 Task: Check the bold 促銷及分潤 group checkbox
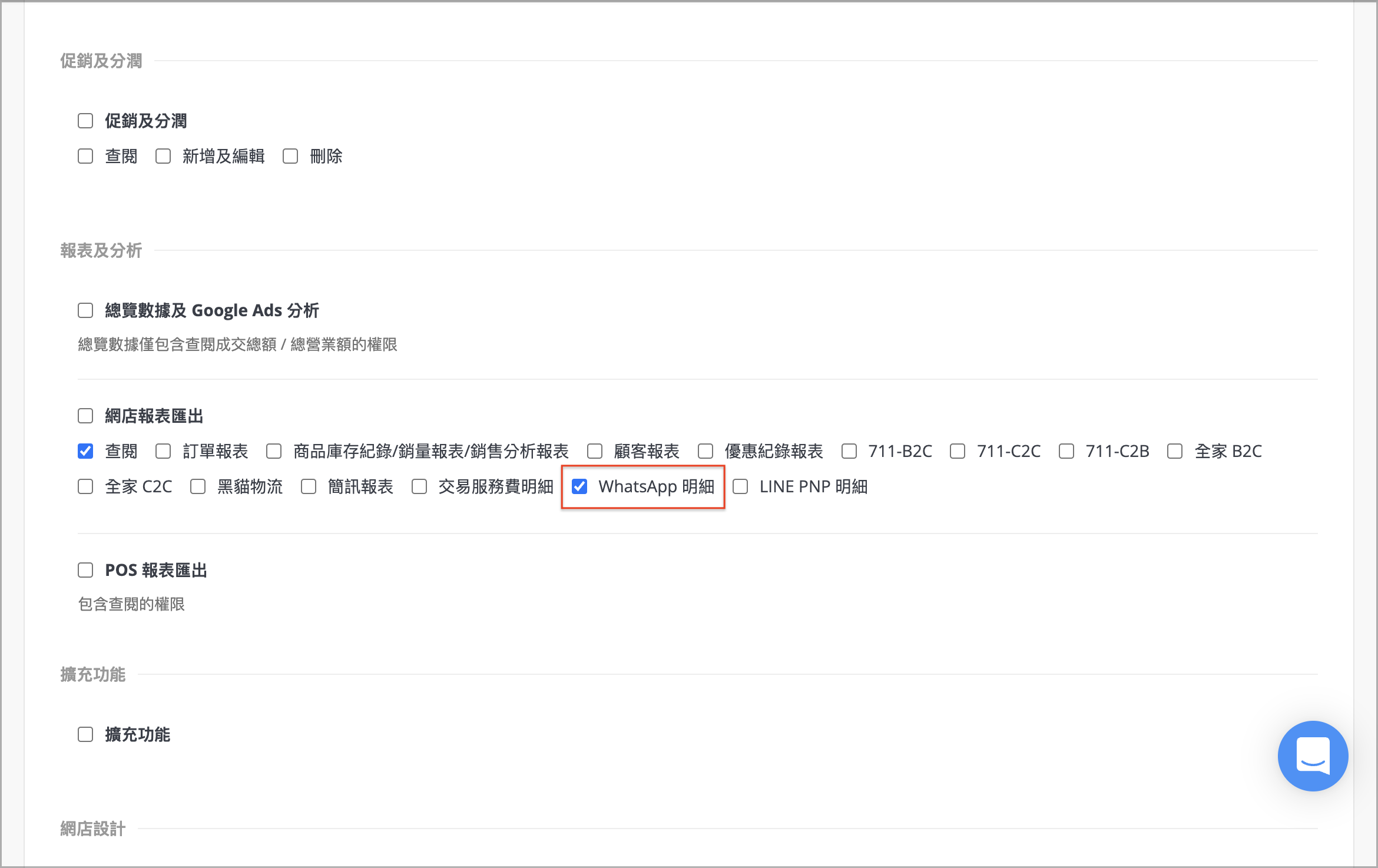tap(85, 121)
